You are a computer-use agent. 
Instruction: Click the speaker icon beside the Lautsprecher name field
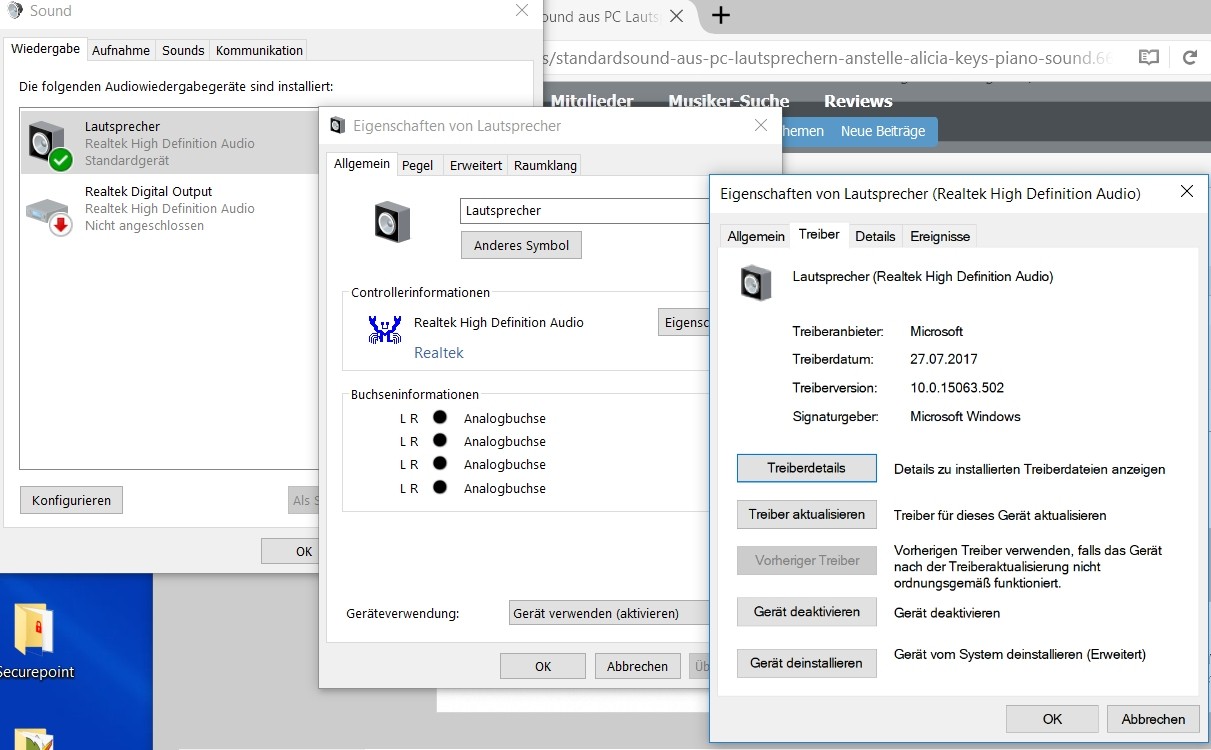coord(392,222)
